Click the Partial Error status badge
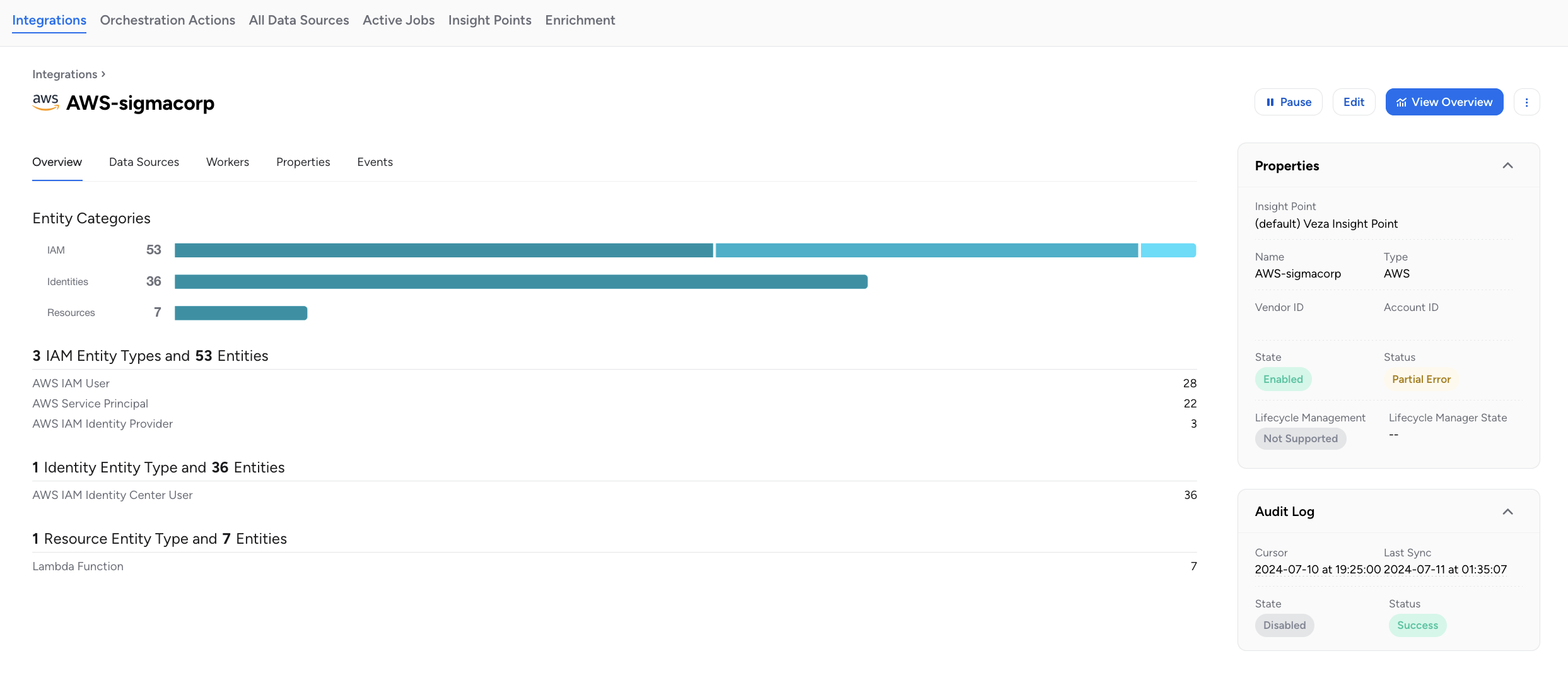Screen dimensions: 1568x680 click(1421, 379)
